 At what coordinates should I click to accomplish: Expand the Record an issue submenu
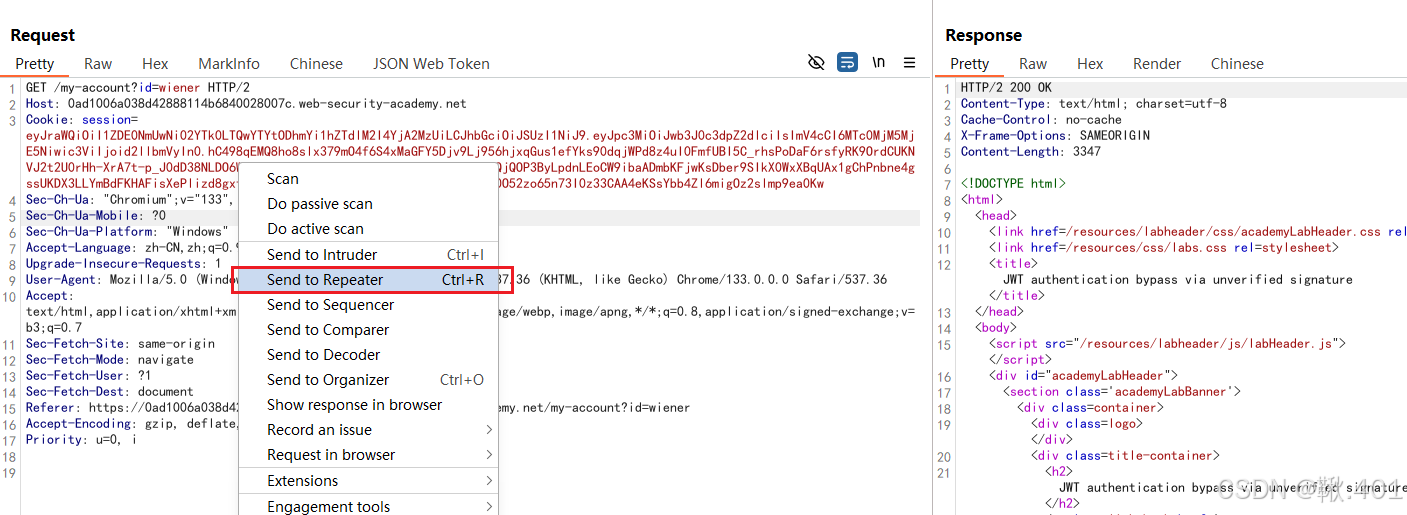coord(368,429)
